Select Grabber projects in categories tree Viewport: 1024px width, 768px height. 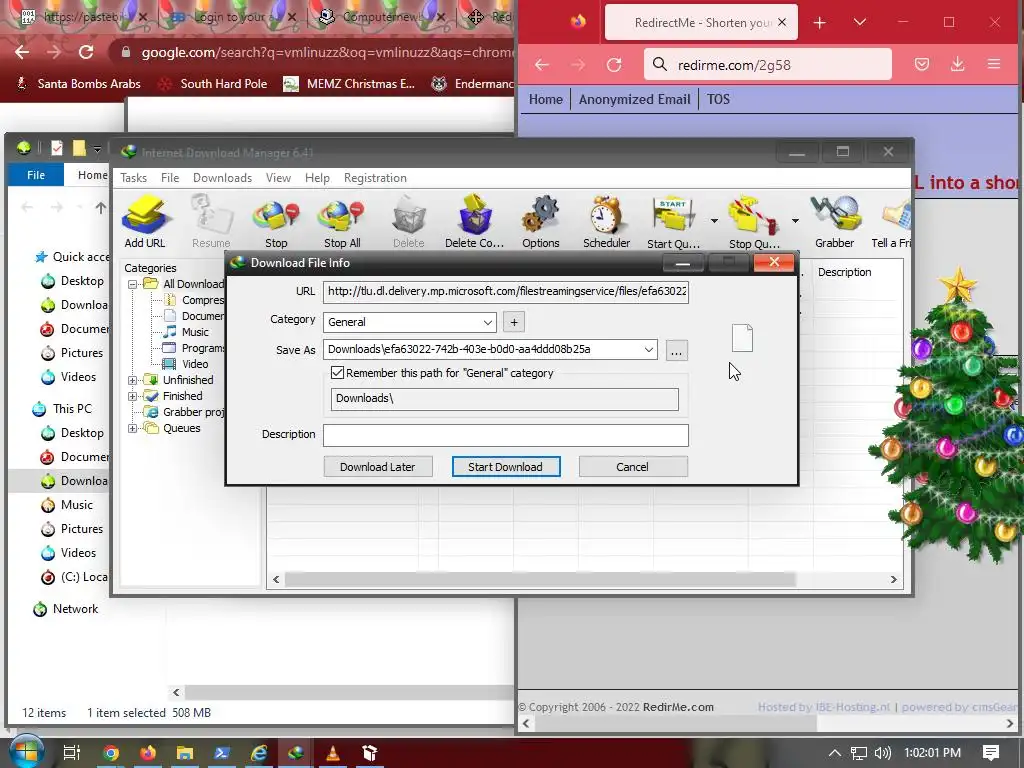pyautogui.click(x=193, y=412)
